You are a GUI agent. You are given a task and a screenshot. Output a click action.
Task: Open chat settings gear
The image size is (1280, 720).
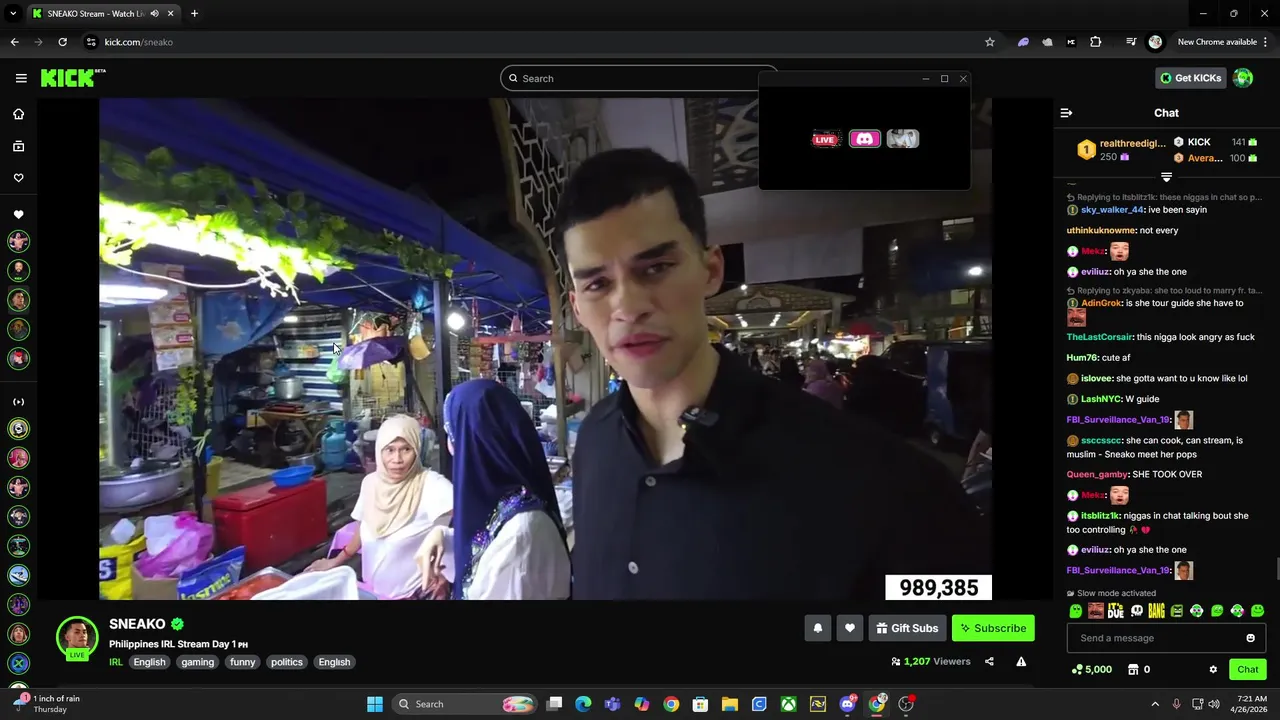pyautogui.click(x=1213, y=670)
